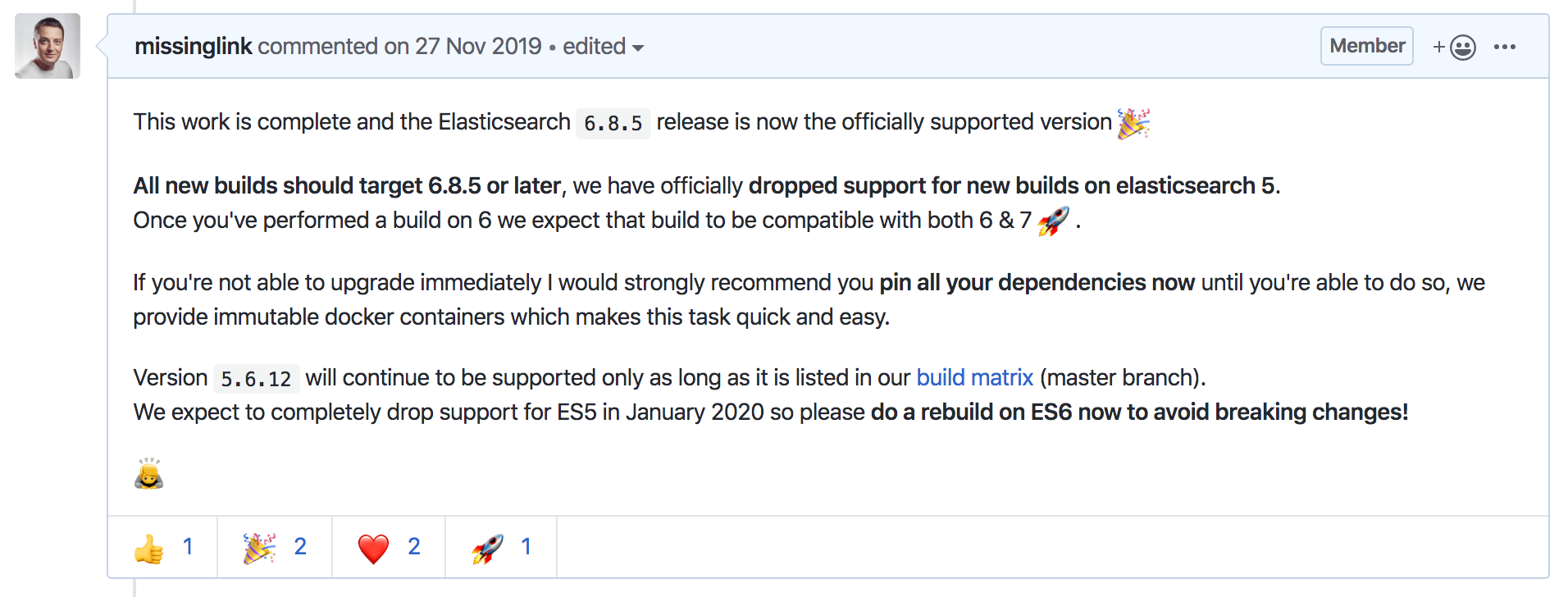The image size is (1568, 597).
Task: Toggle your heart reaction on the comment
Action: pyautogui.click(x=388, y=546)
